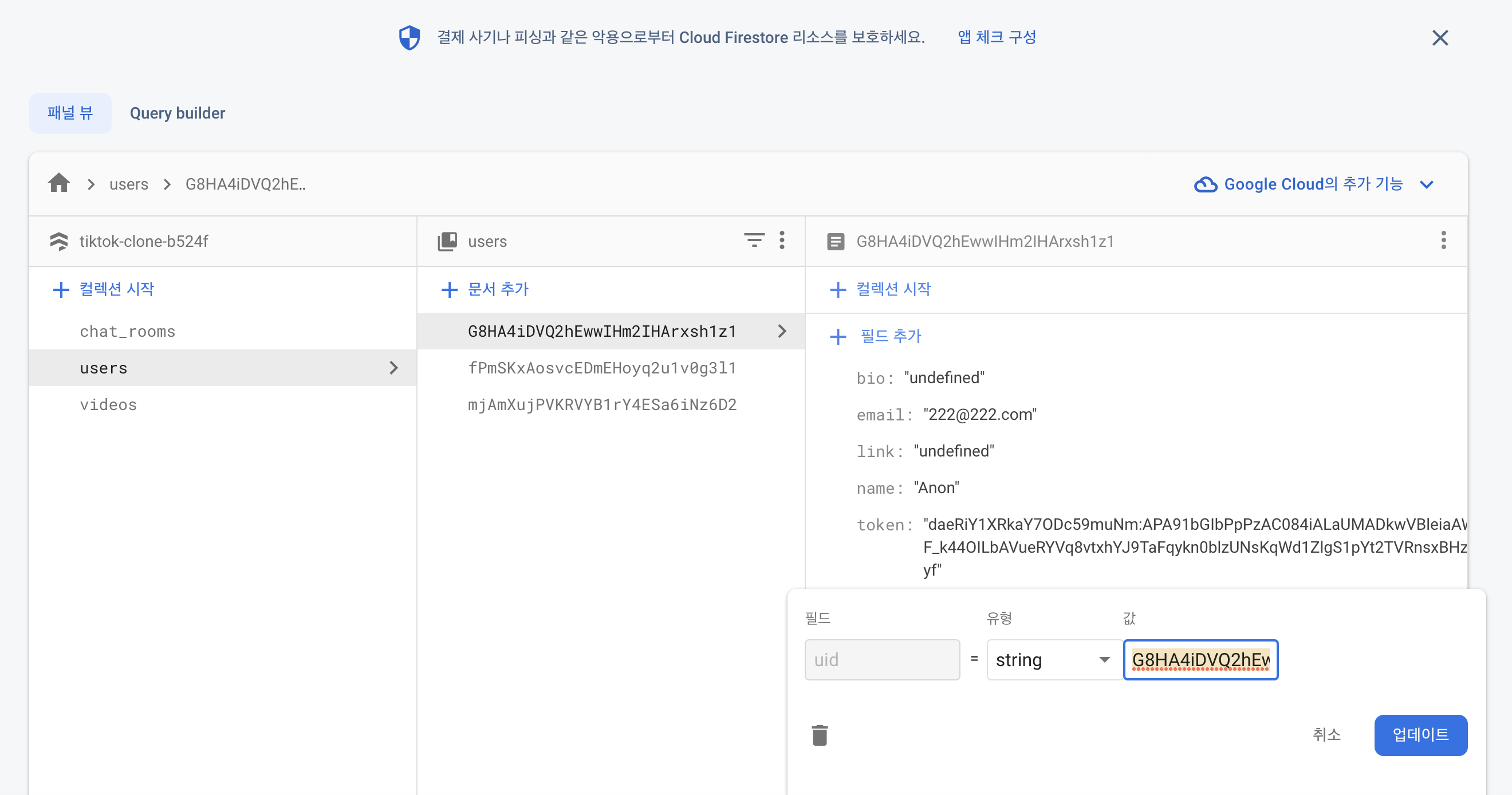Click the home icon in breadcrumb

(x=58, y=183)
